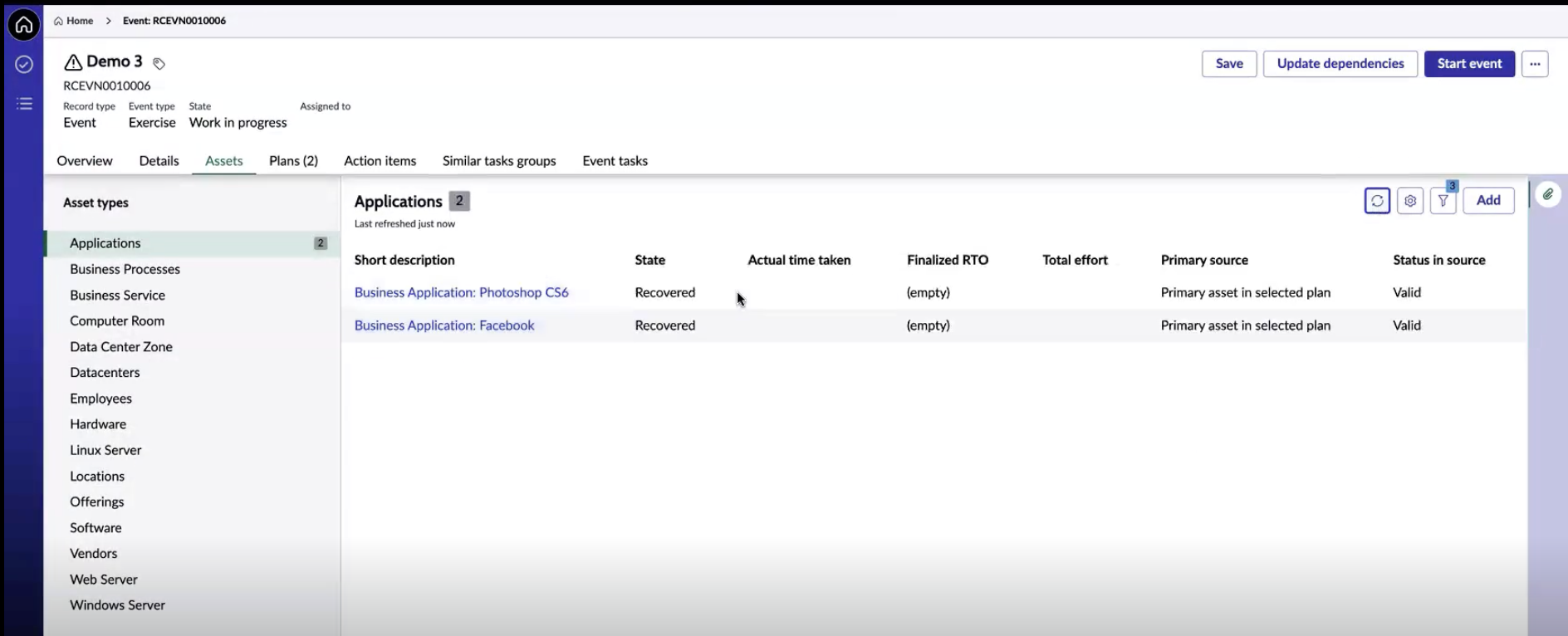The height and width of the screenshot is (636, 1568).
Task: Open Similar tasks groups tab
Action: click(x=499, y=161)
